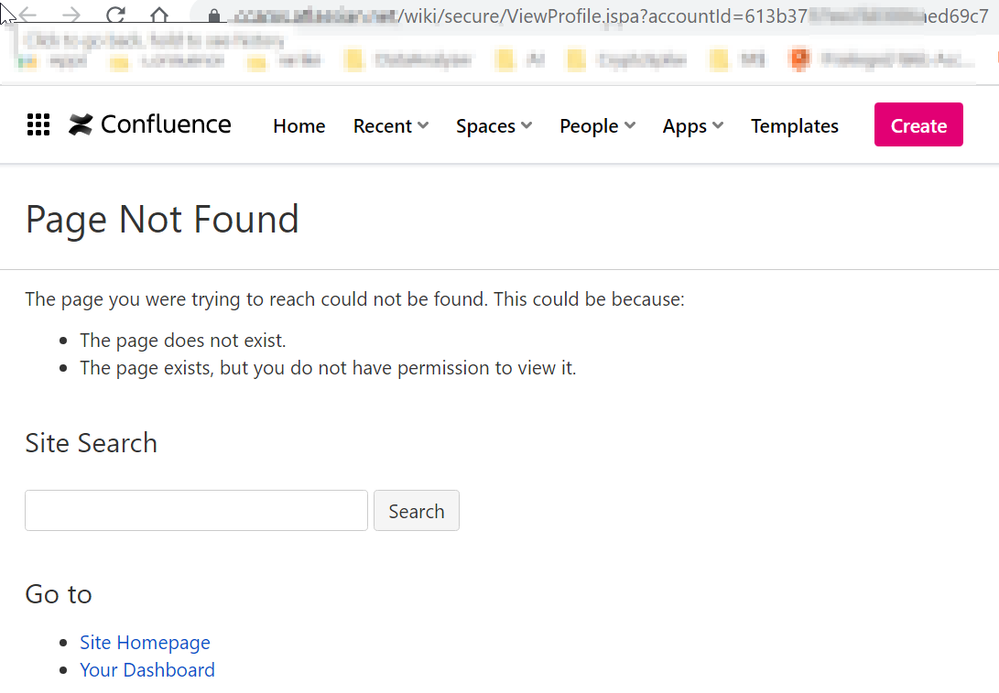The width and height of the screenshot is (999, 693).
Task: Follow the Site Homepage link
Action: point(145,642)
